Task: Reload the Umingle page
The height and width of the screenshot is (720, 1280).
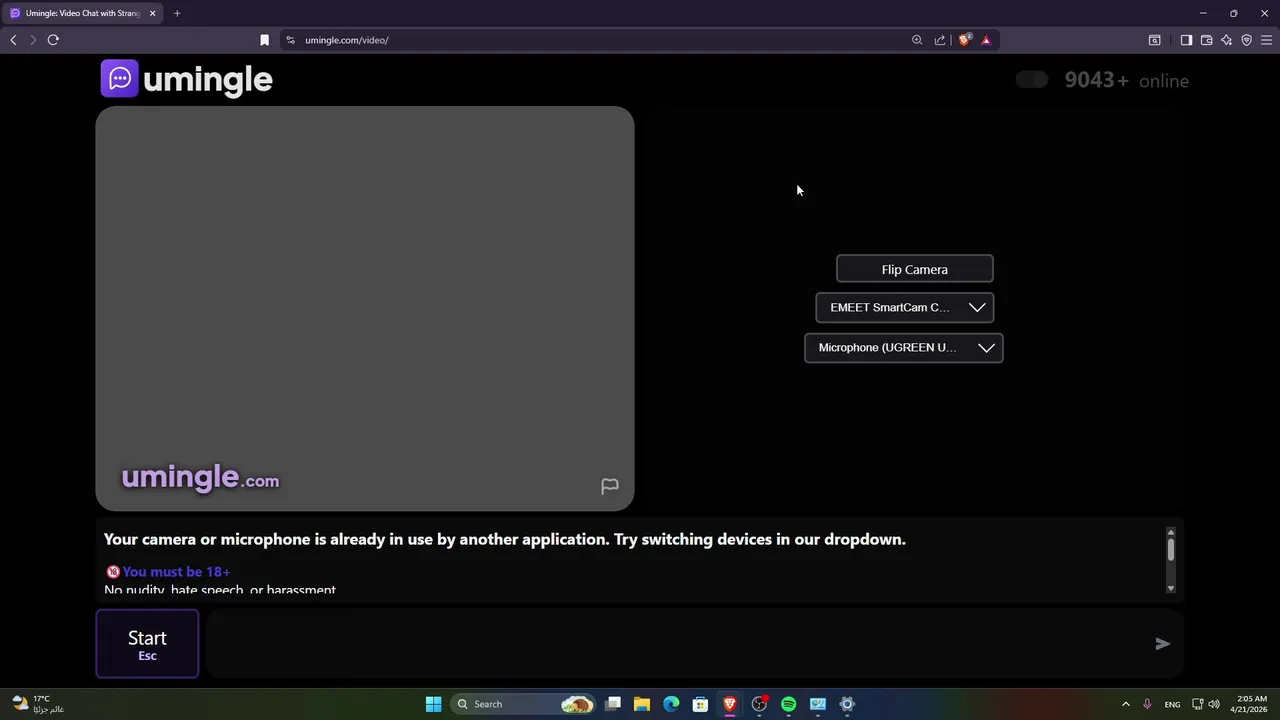Action: 53,40
